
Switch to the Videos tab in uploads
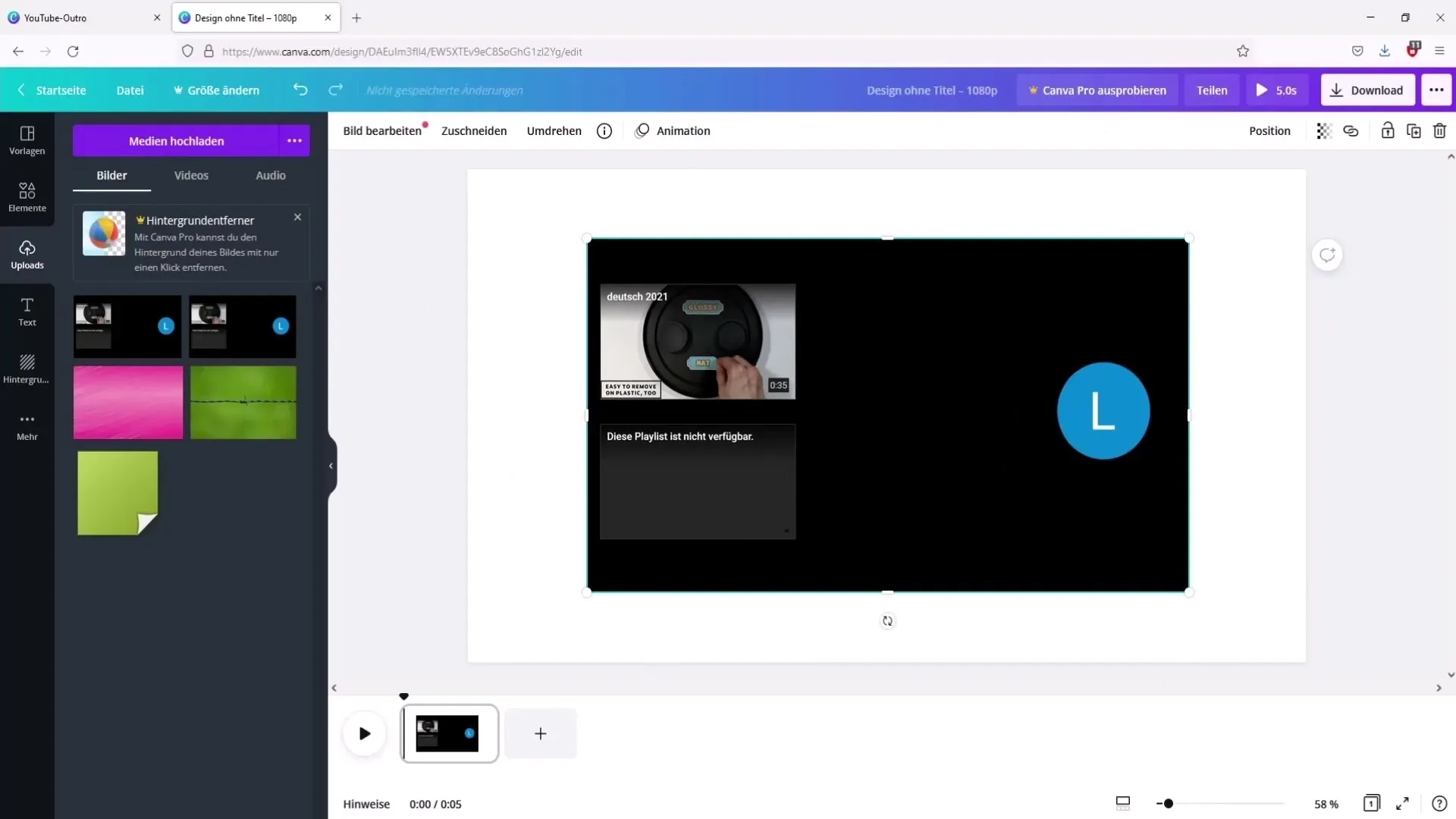(x=191, y=175)
